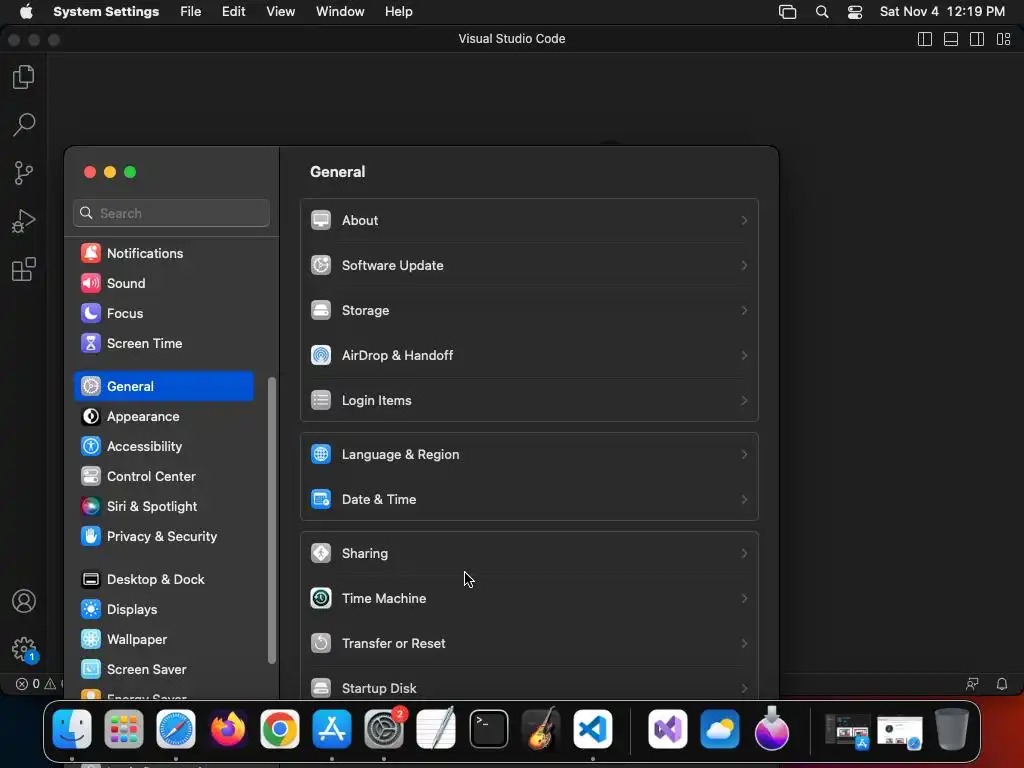Click the Startup Disk label
Viewport: 1024px width, 768px height.
[379, 688]
